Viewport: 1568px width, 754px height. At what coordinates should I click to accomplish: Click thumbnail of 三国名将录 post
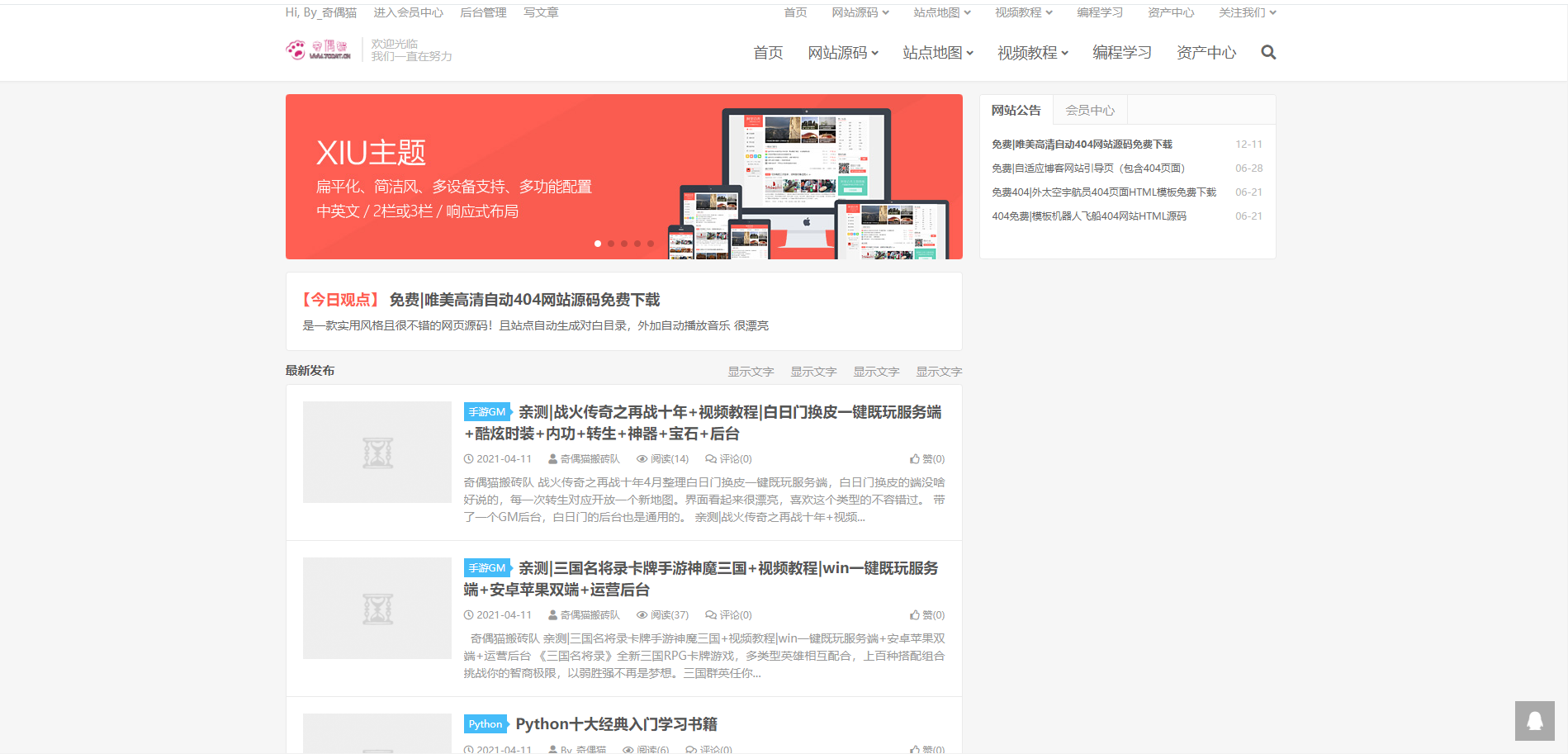[377, 608]
